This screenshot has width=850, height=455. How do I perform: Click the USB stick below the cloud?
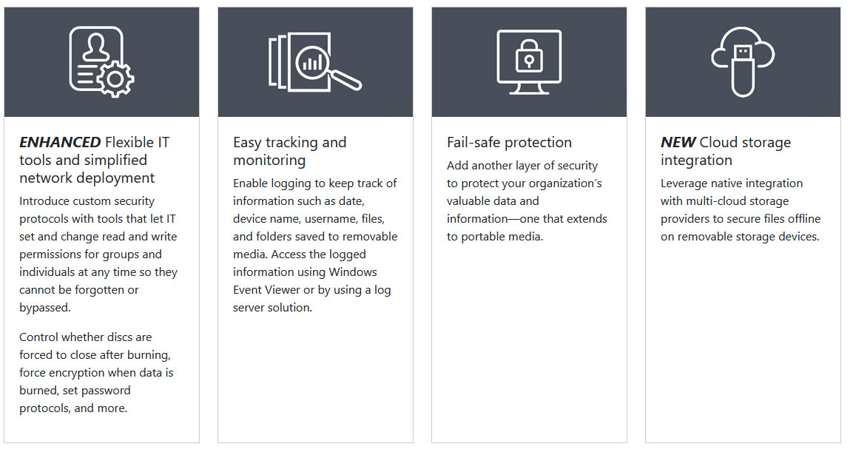point(743,71)
